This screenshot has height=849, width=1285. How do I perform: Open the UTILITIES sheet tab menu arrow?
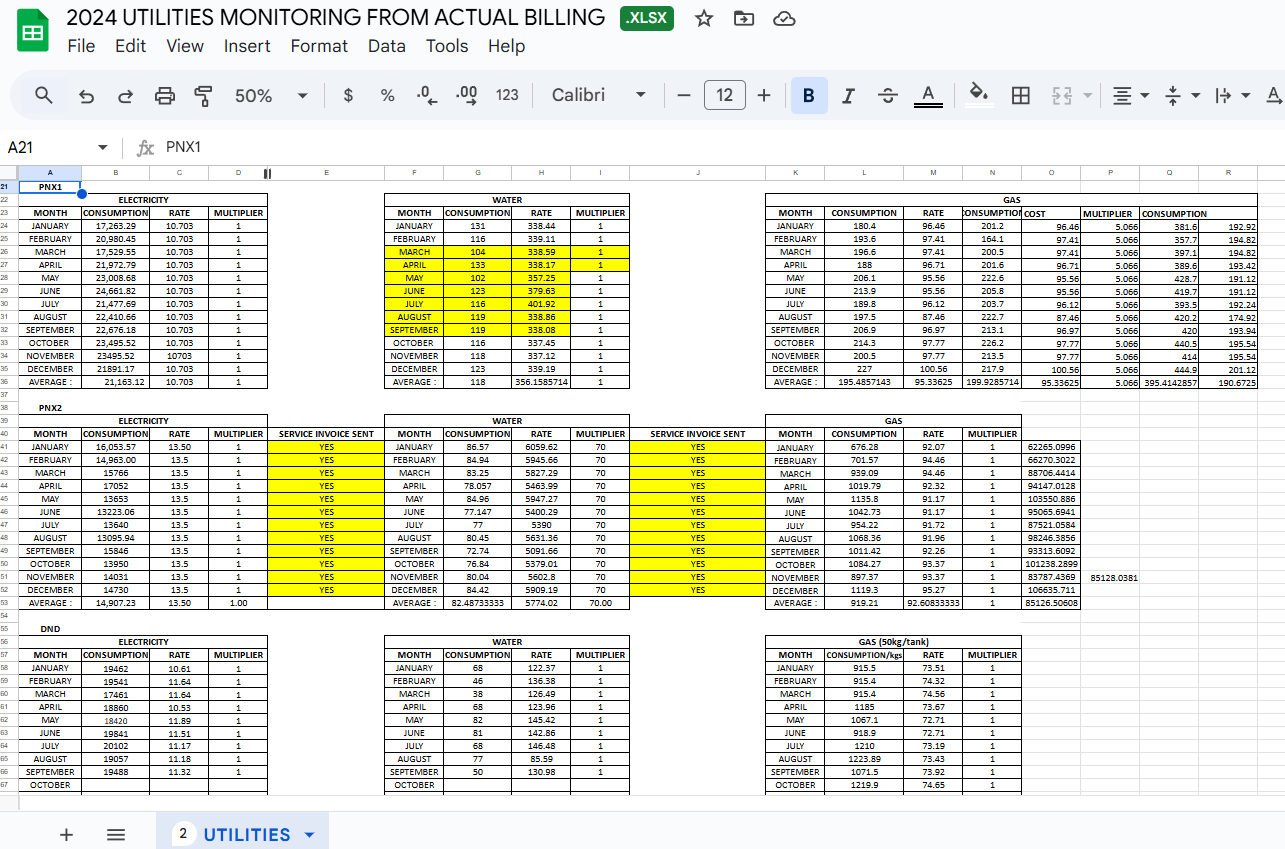coord(309,835)
